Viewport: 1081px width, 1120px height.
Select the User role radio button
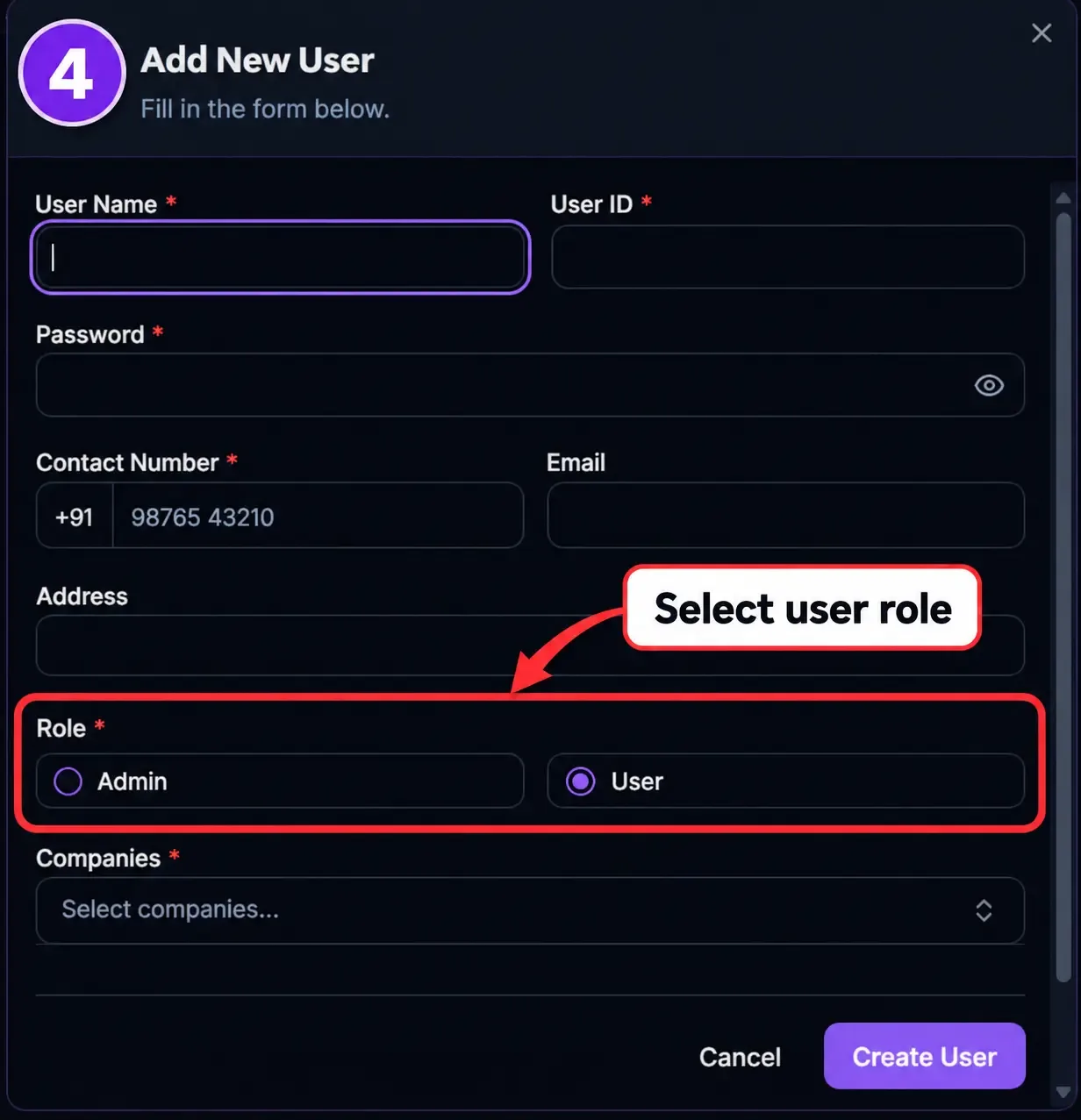coord(580,781)
